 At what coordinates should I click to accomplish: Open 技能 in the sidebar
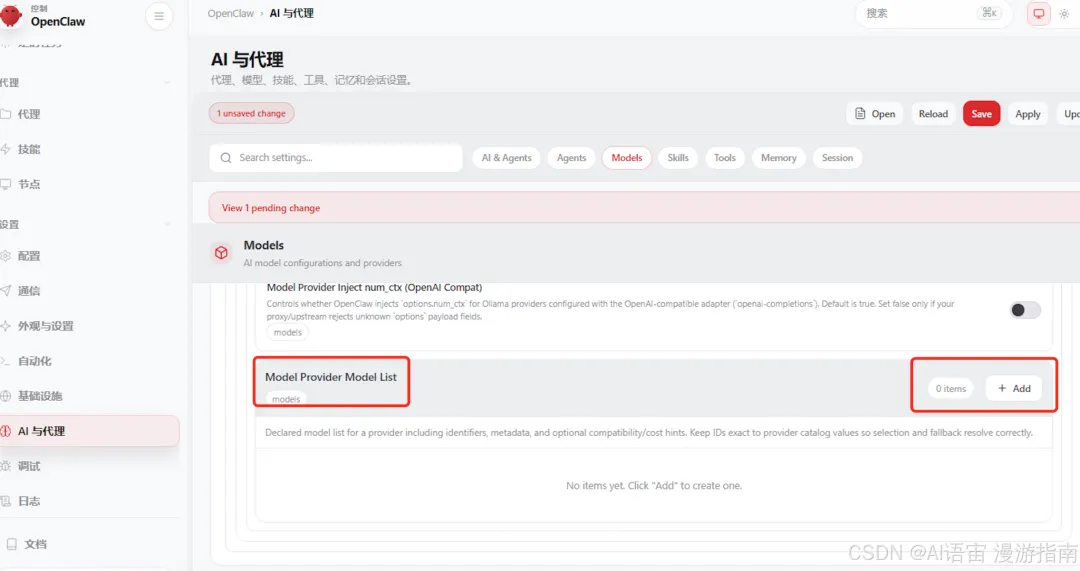point(90,149)
